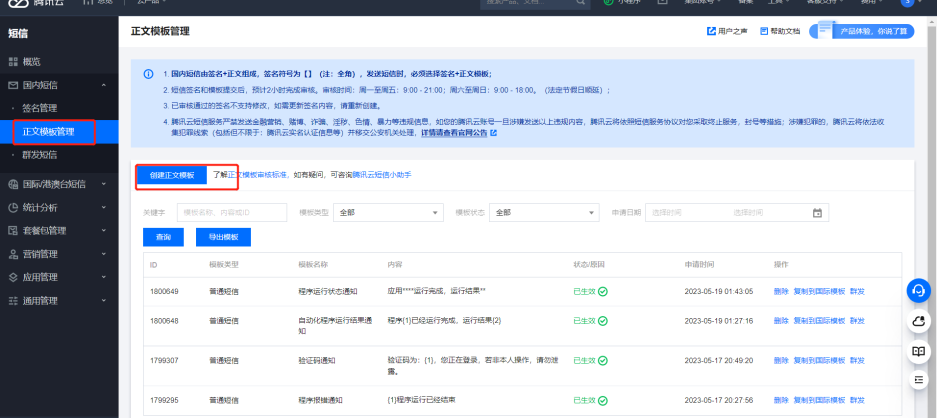Collapse the 国内短信 menu chevron
The width and height of the screenshot is (937, 418).
[104, 85]
